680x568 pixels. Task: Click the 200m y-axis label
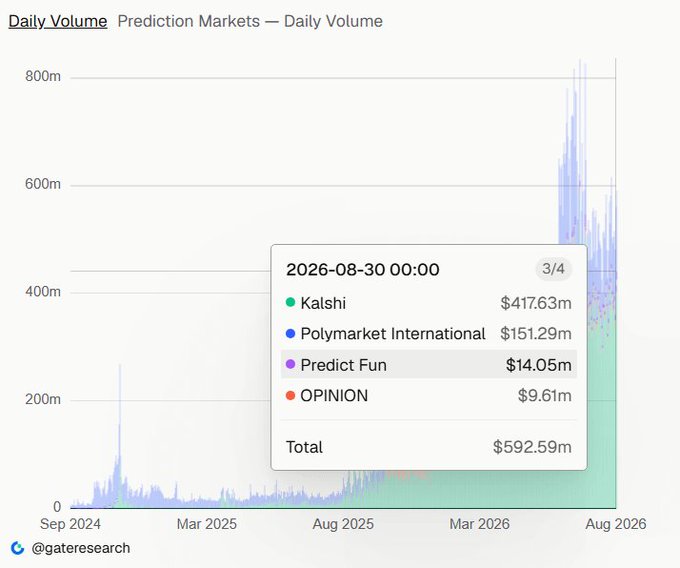coord(42,399)
